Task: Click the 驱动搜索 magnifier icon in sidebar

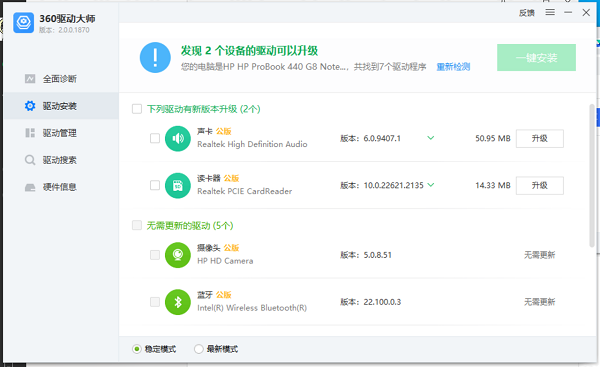Action: [30, 160]
